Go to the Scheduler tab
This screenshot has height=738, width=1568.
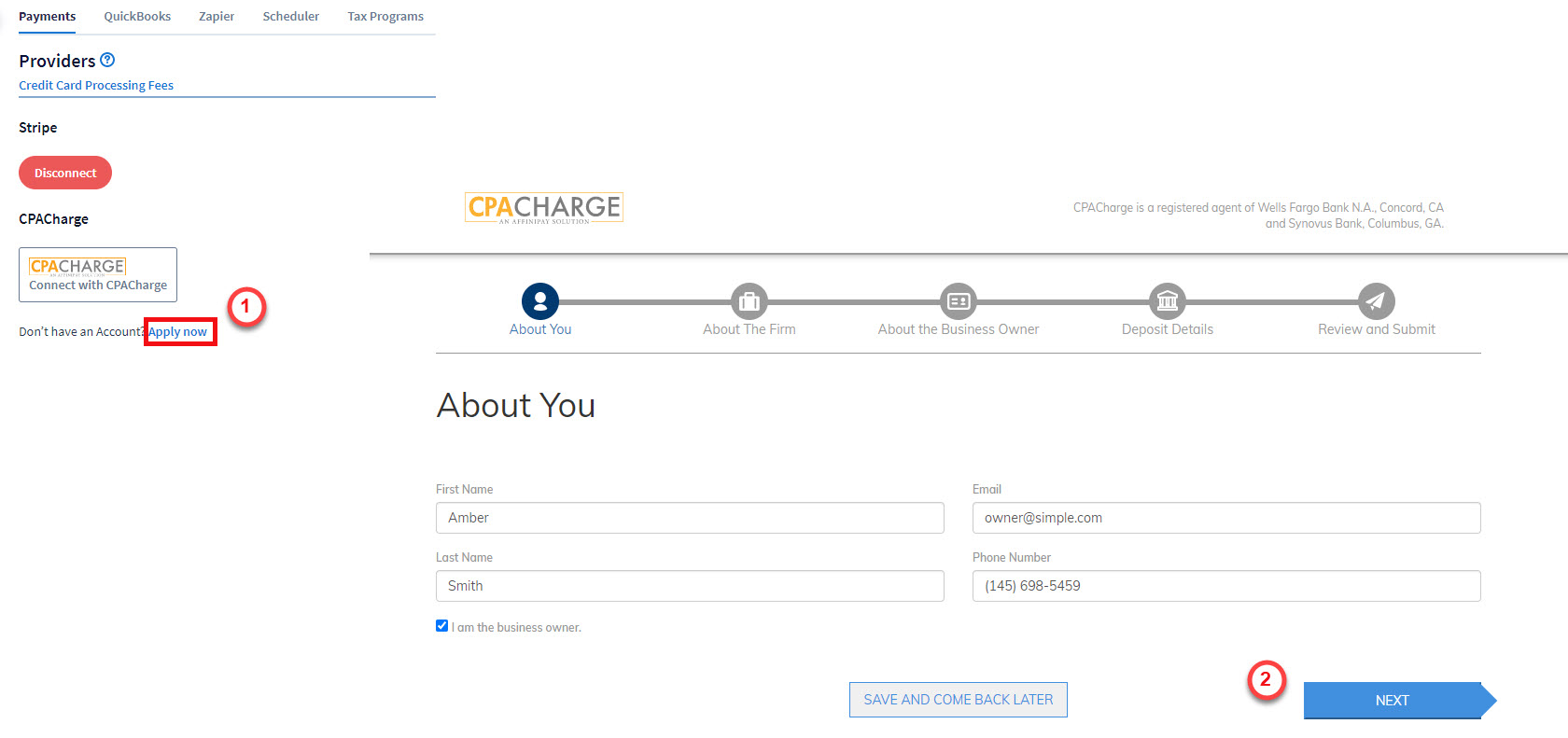290,17
